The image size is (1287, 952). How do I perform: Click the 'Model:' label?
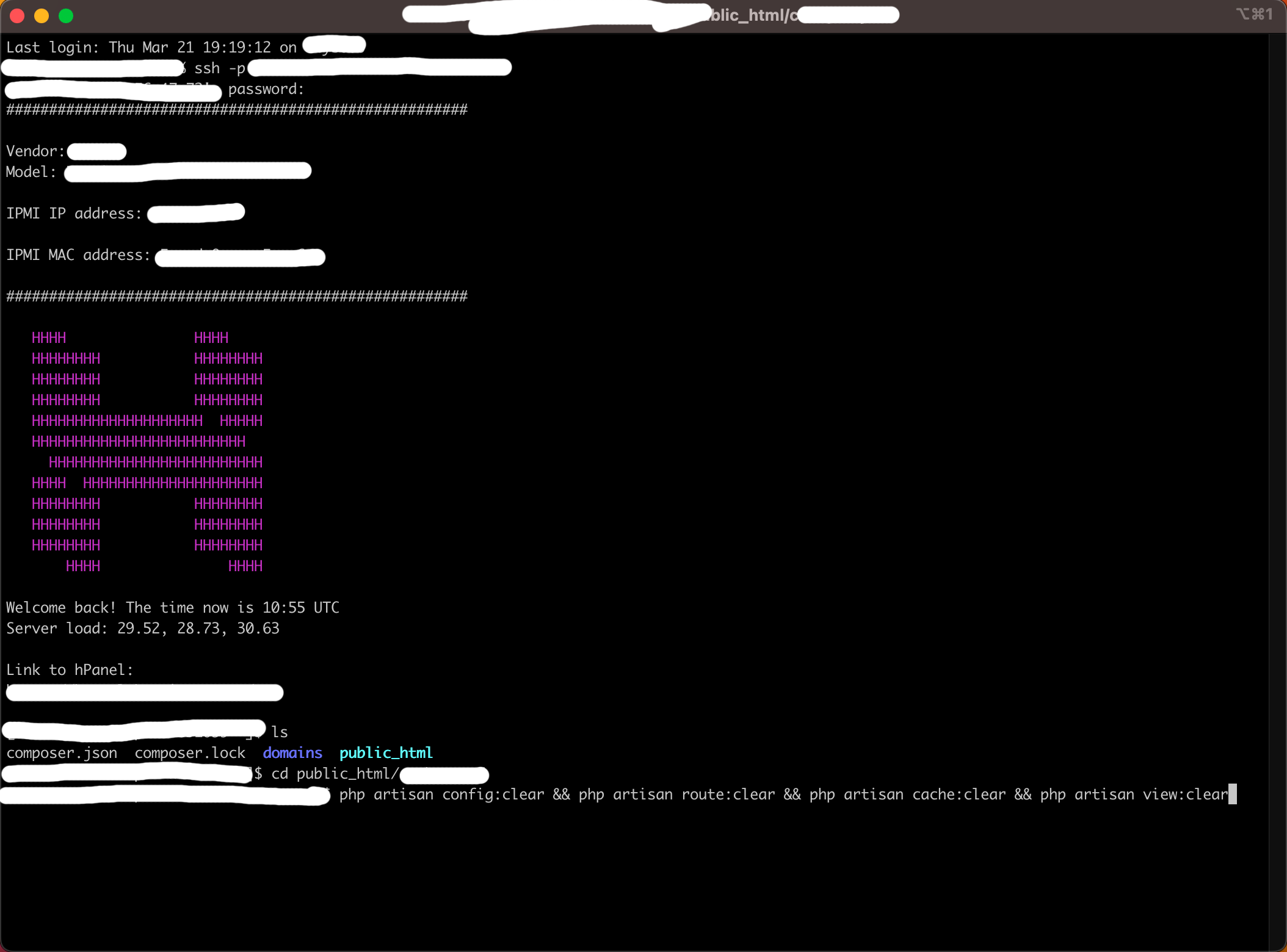31,171
